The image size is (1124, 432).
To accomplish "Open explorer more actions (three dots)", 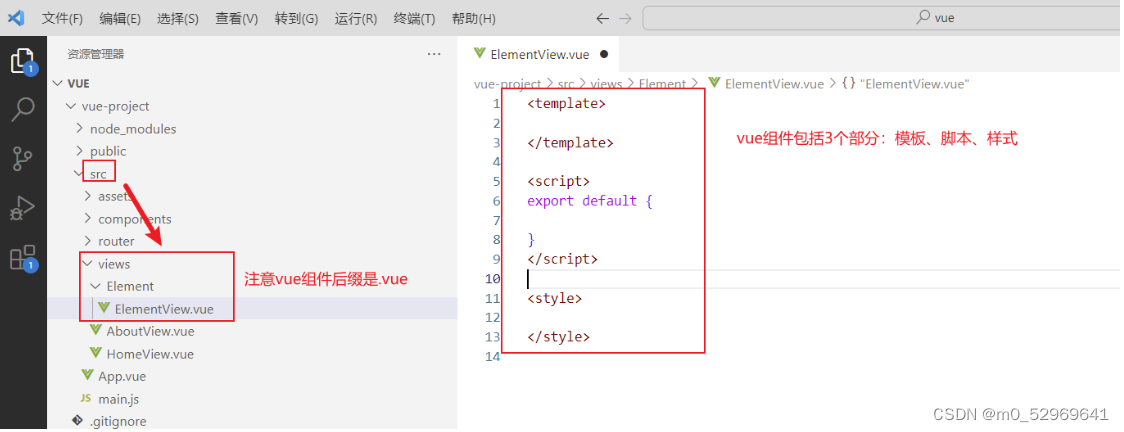I will 434,54.
